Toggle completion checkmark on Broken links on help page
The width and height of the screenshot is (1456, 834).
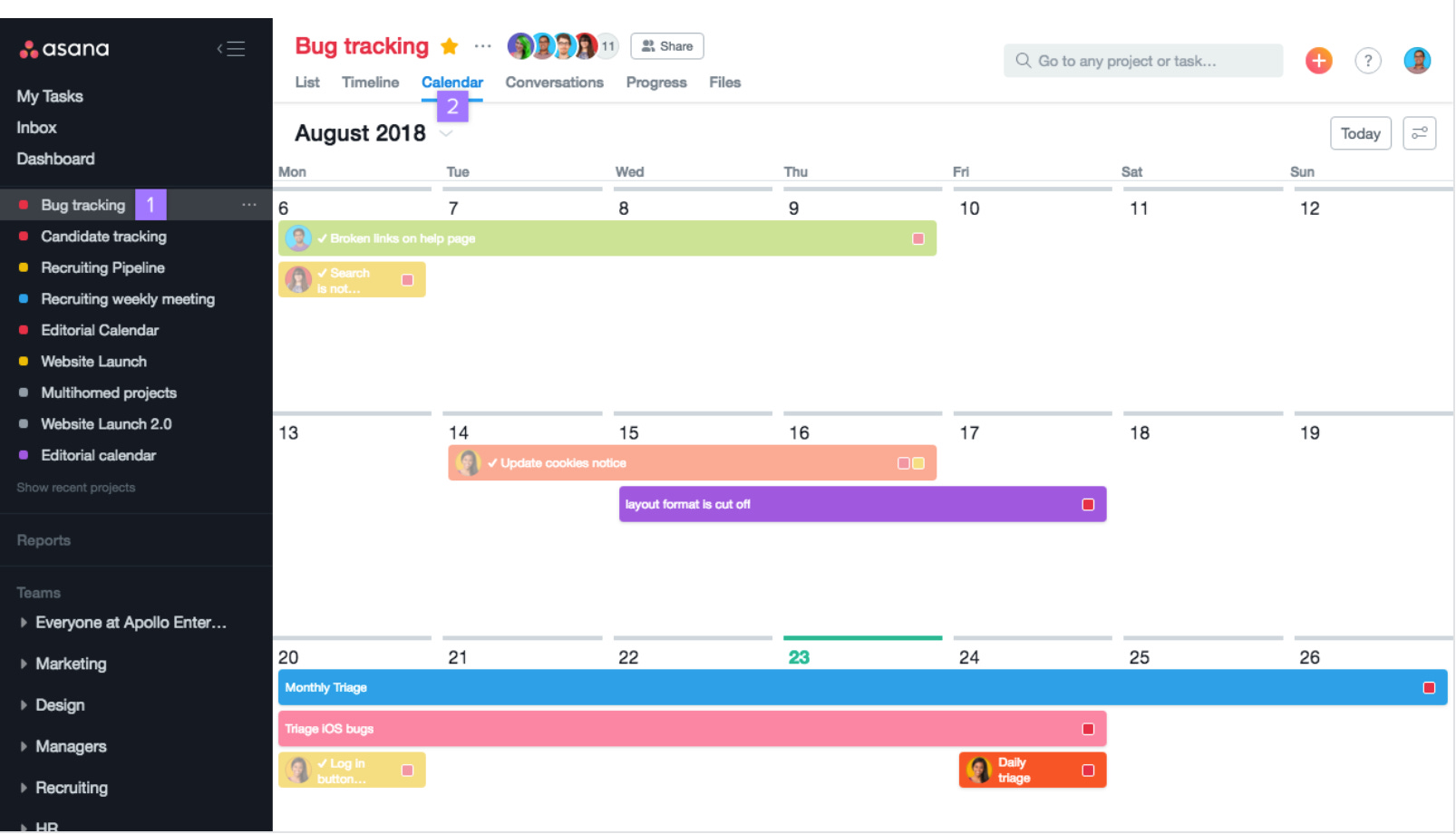(322, 238)
